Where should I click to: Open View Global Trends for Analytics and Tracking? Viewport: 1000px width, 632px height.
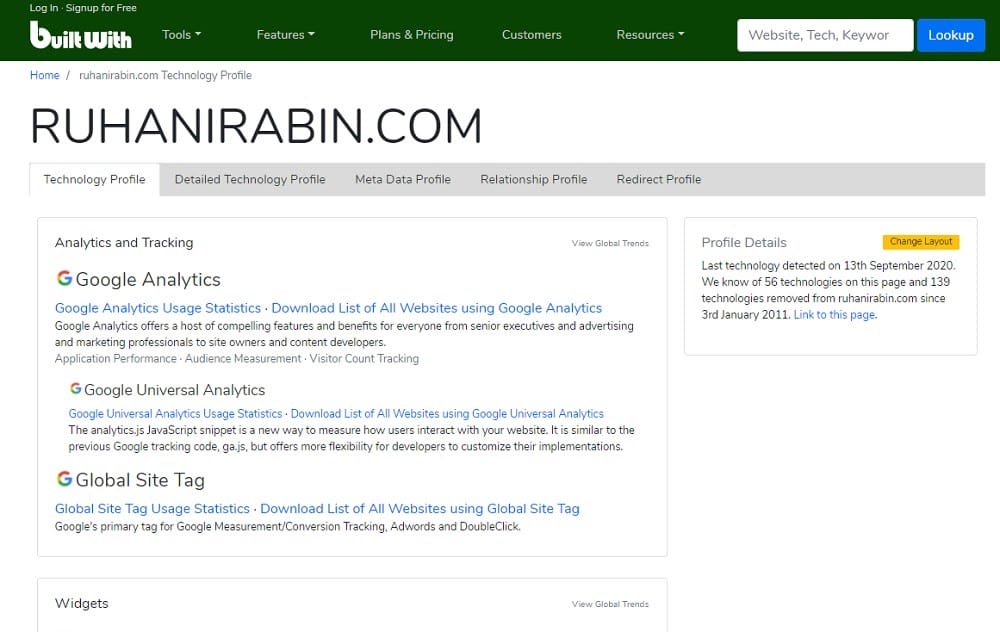(x=610, y=243)
